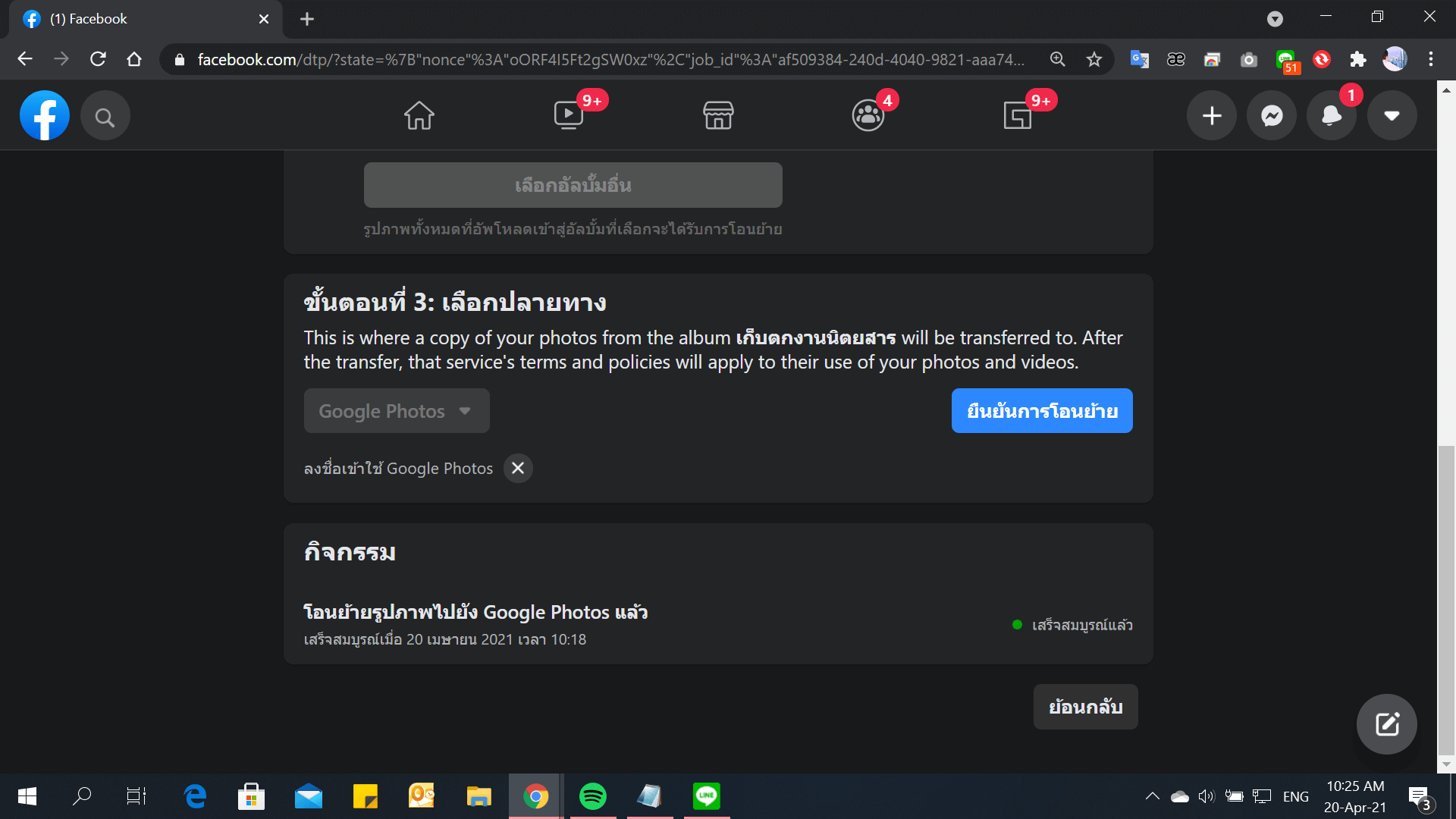Open the Chrome profile avatar
Image resolution: width=1456 pixels, height=819 pixels.
[1395, 59]
